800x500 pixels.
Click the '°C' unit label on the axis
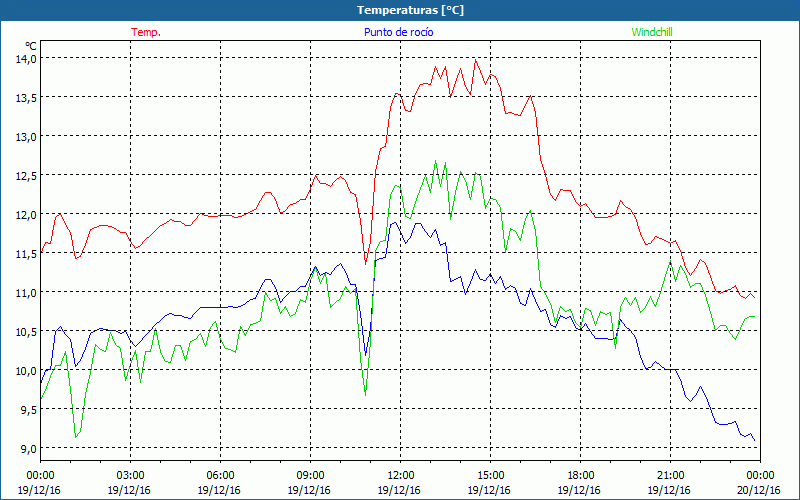pyautogui.click(x=31, y=46)
